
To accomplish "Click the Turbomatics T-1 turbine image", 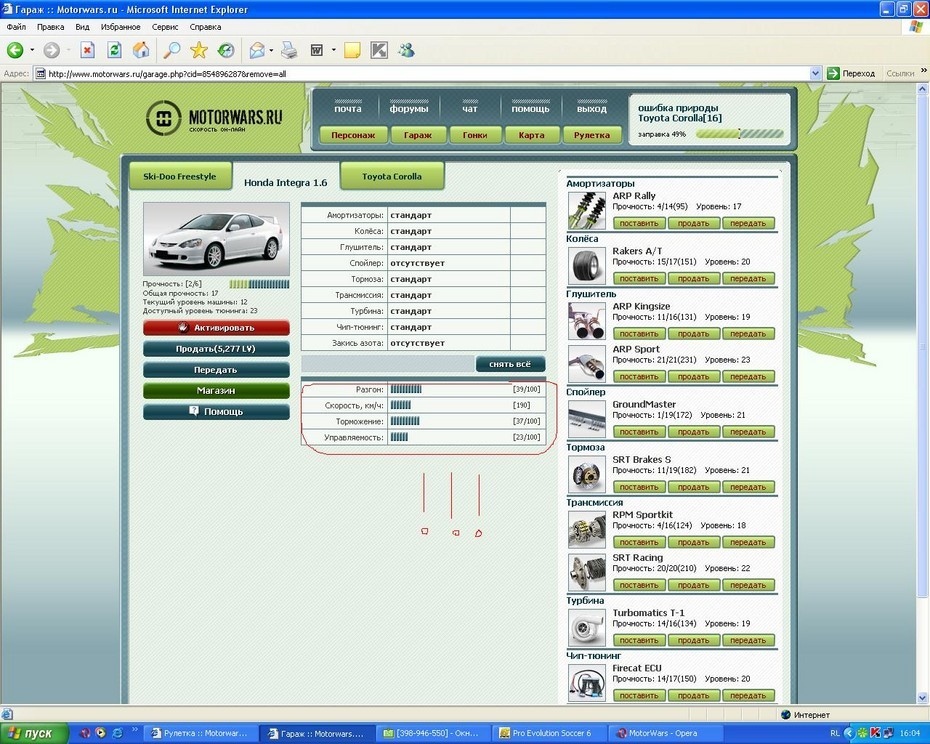I will (x=587, y=627).
